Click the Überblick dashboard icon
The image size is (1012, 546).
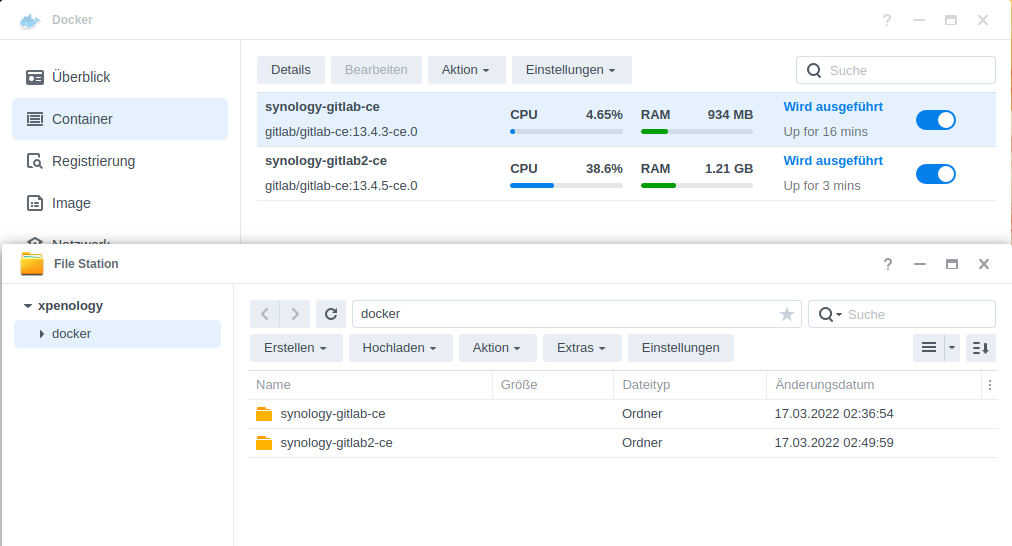[x=35, y=77]
